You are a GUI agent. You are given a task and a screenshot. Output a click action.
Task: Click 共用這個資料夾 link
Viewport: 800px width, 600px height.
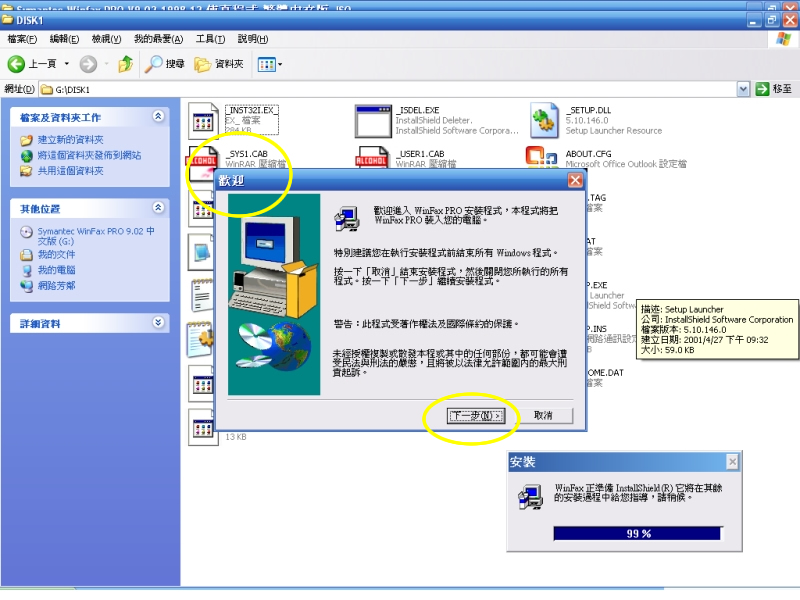coord(70,171)
